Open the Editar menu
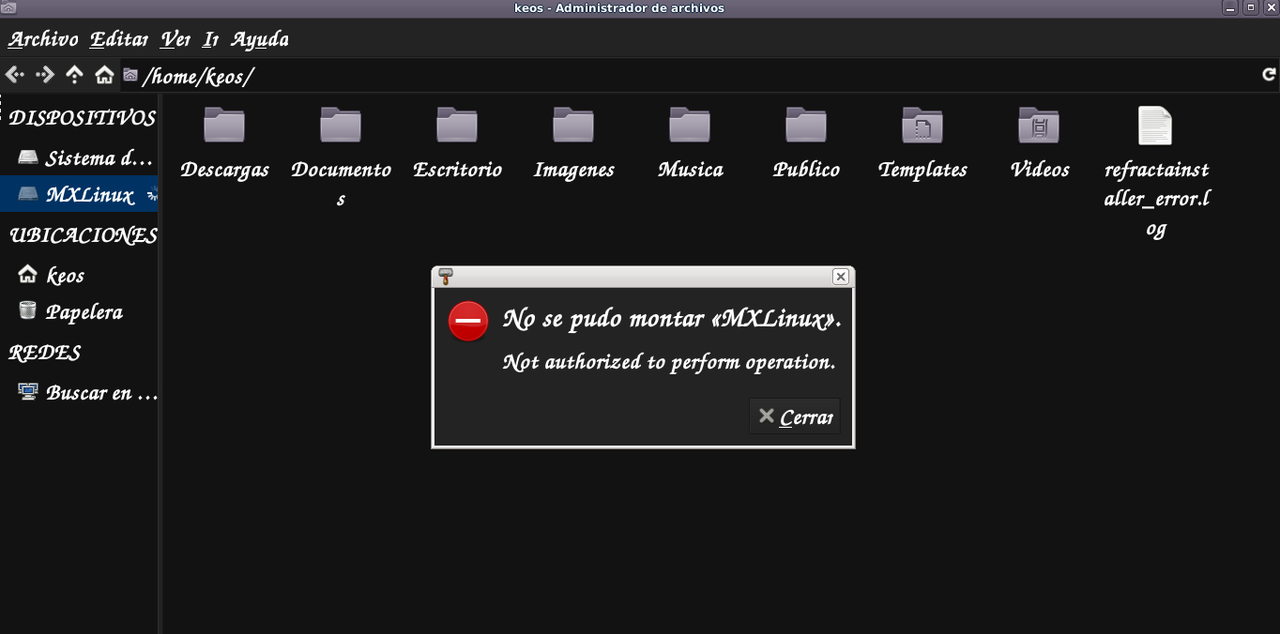 click(x=119, y=40)
